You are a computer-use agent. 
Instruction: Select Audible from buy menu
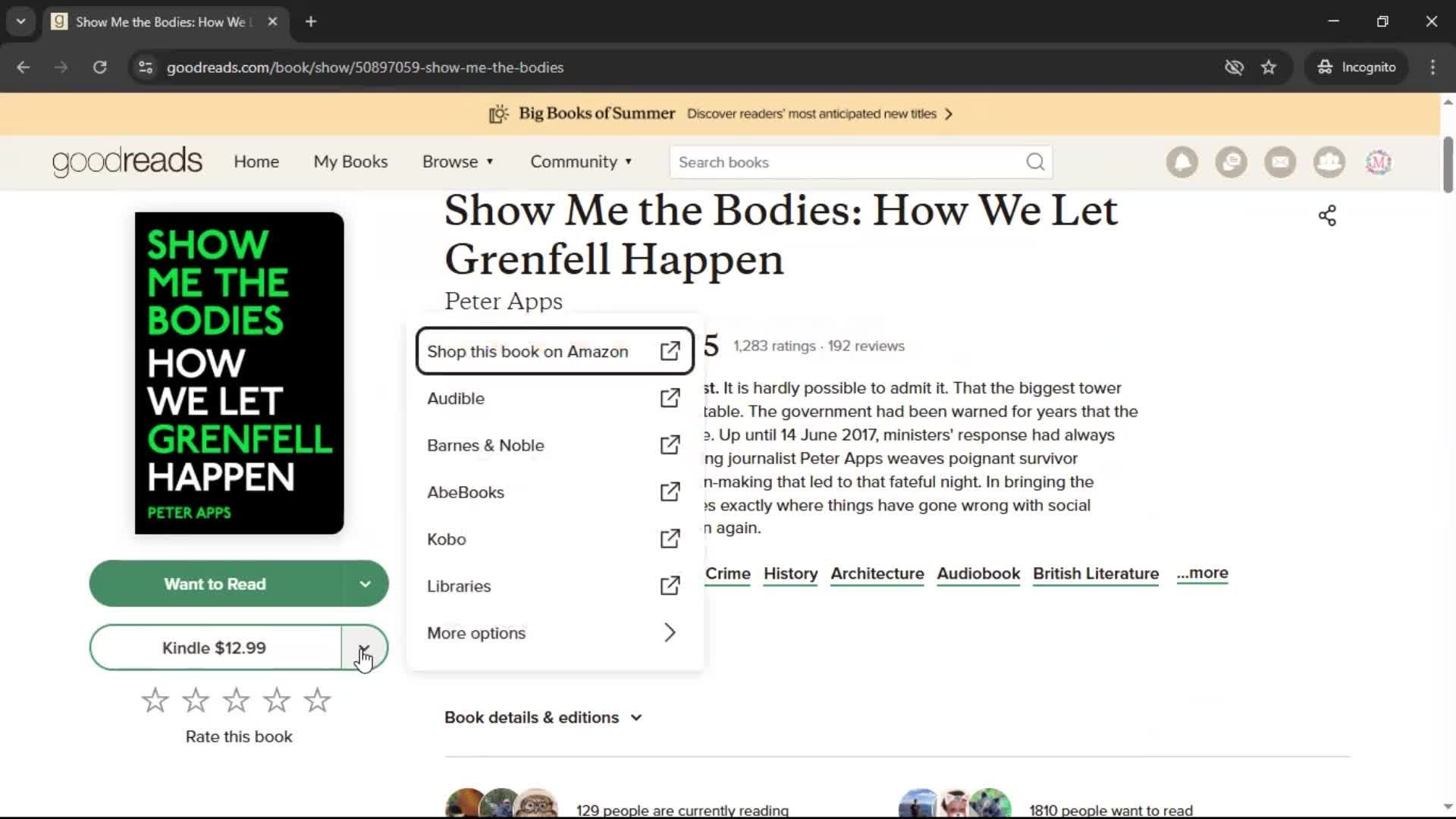(554, 398)
